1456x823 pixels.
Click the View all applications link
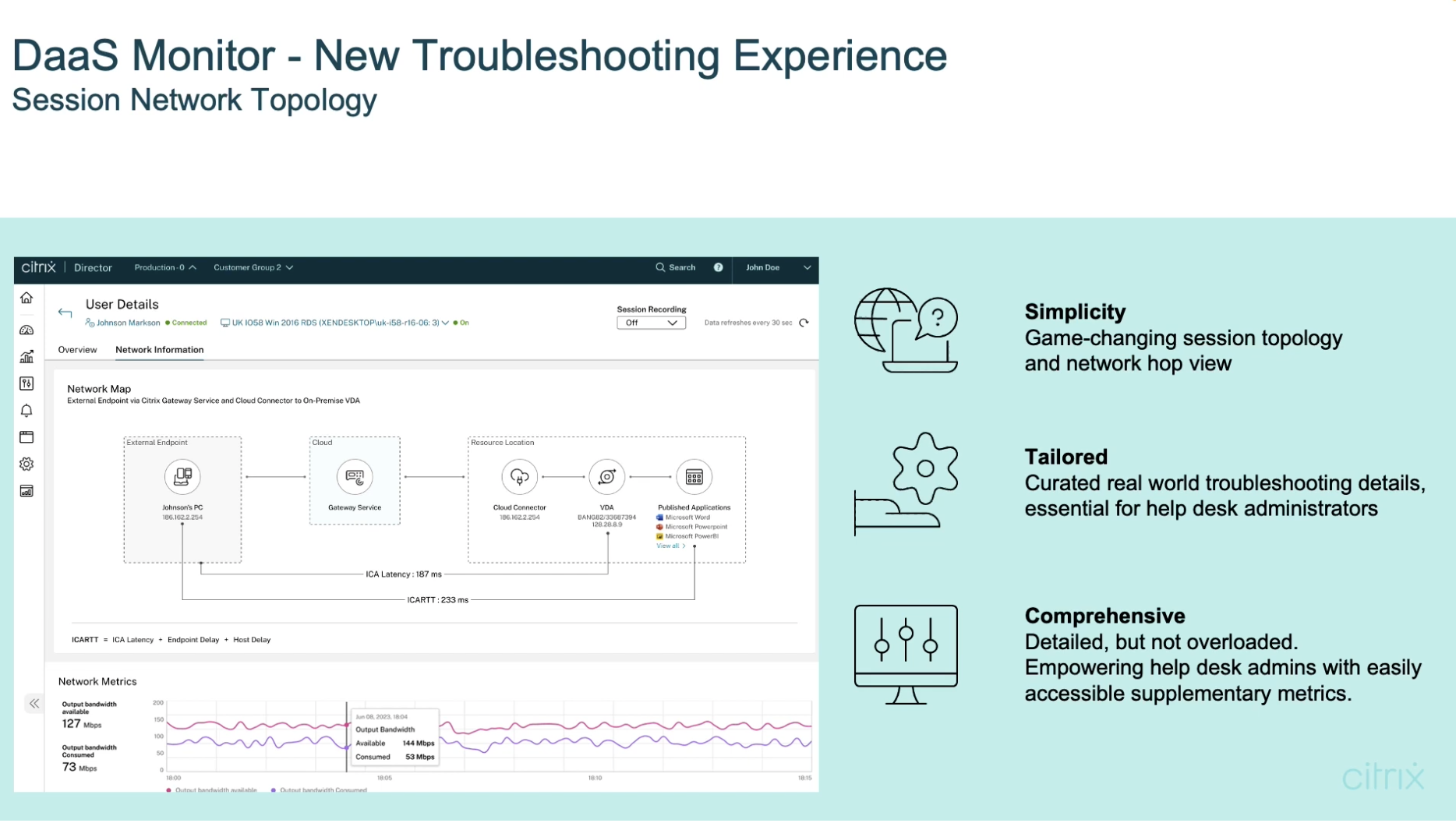pos(670,546)
